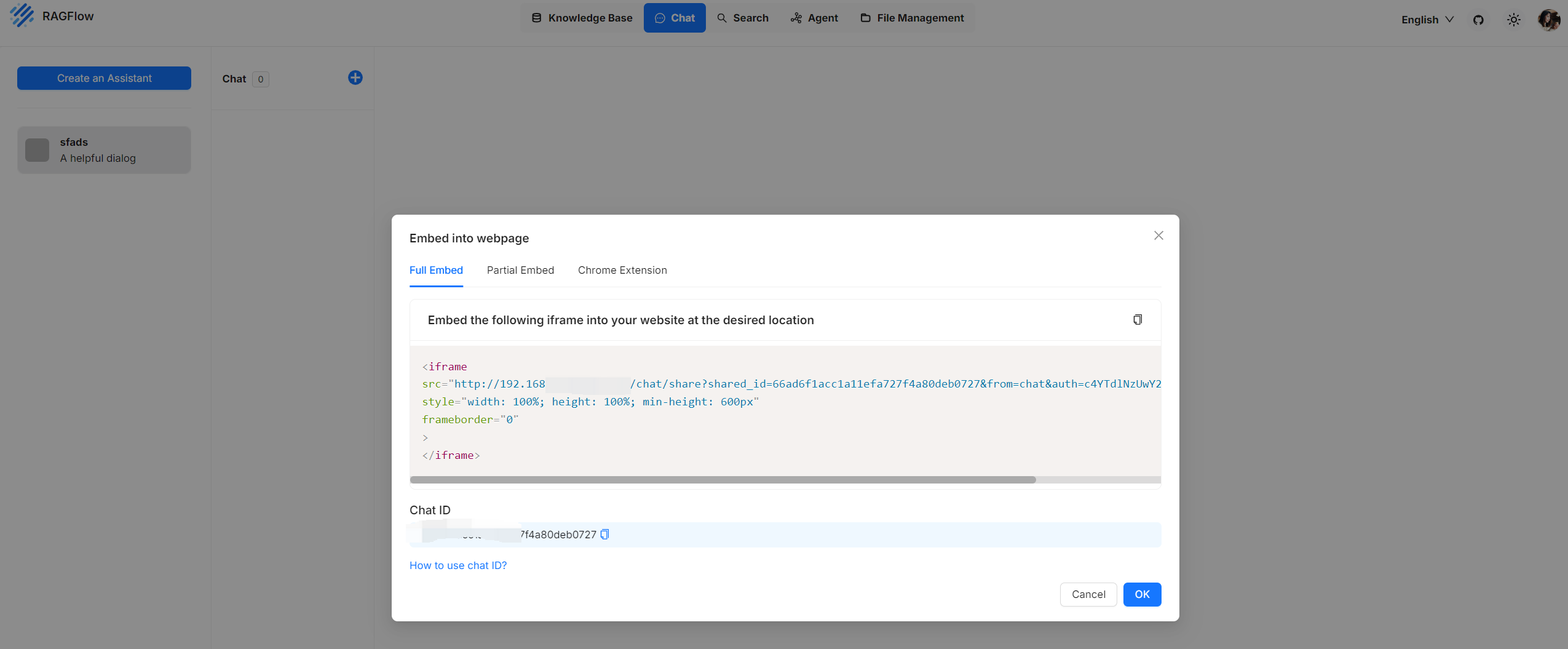Click the horizontal scrollbar under iframe code
The image size is (1568, 649).
coord(723,480)
